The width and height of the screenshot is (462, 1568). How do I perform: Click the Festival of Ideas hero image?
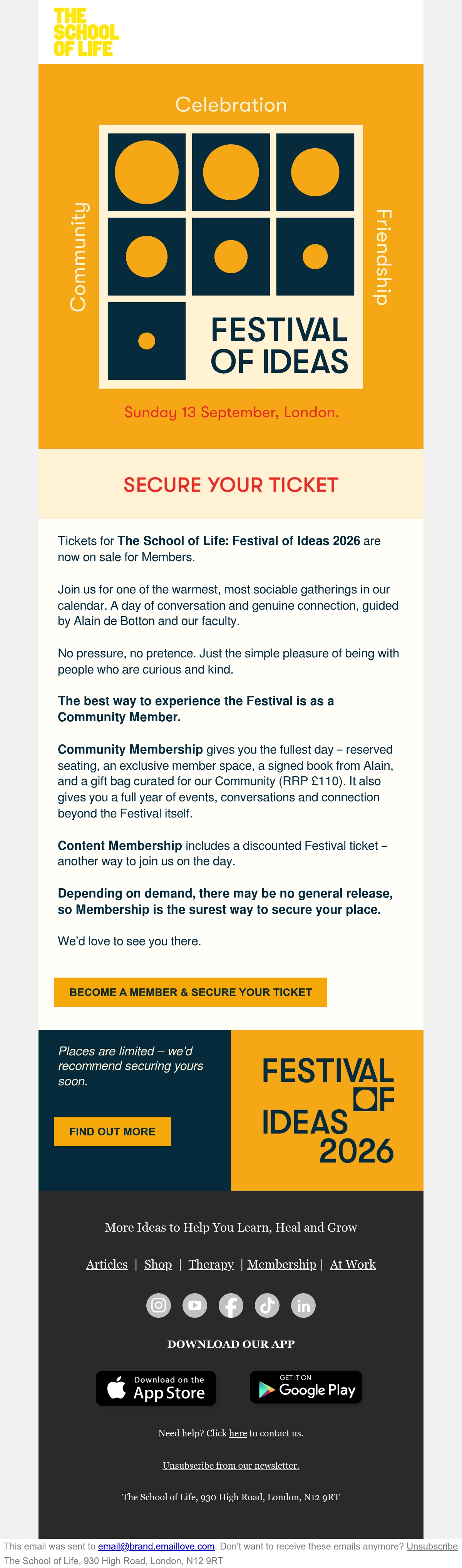pyautogui.click(x=231, y=256)
